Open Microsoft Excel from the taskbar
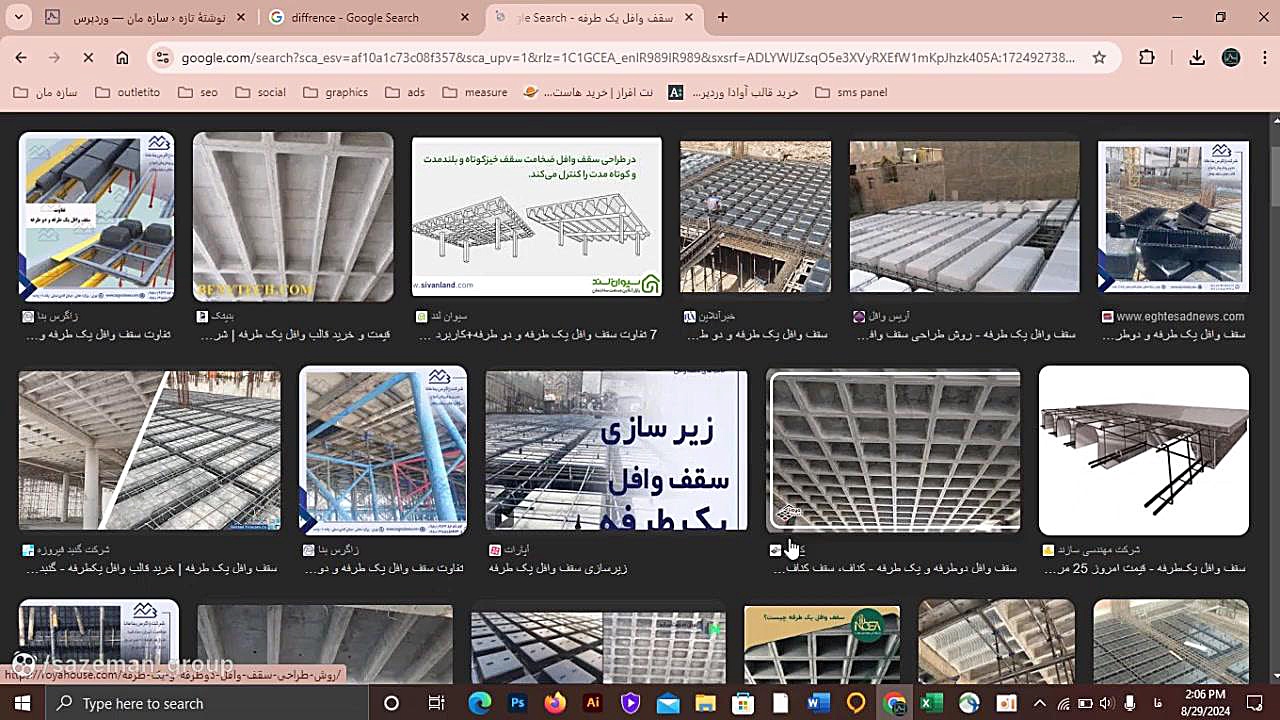1280x720 pixels. [931, 703]
